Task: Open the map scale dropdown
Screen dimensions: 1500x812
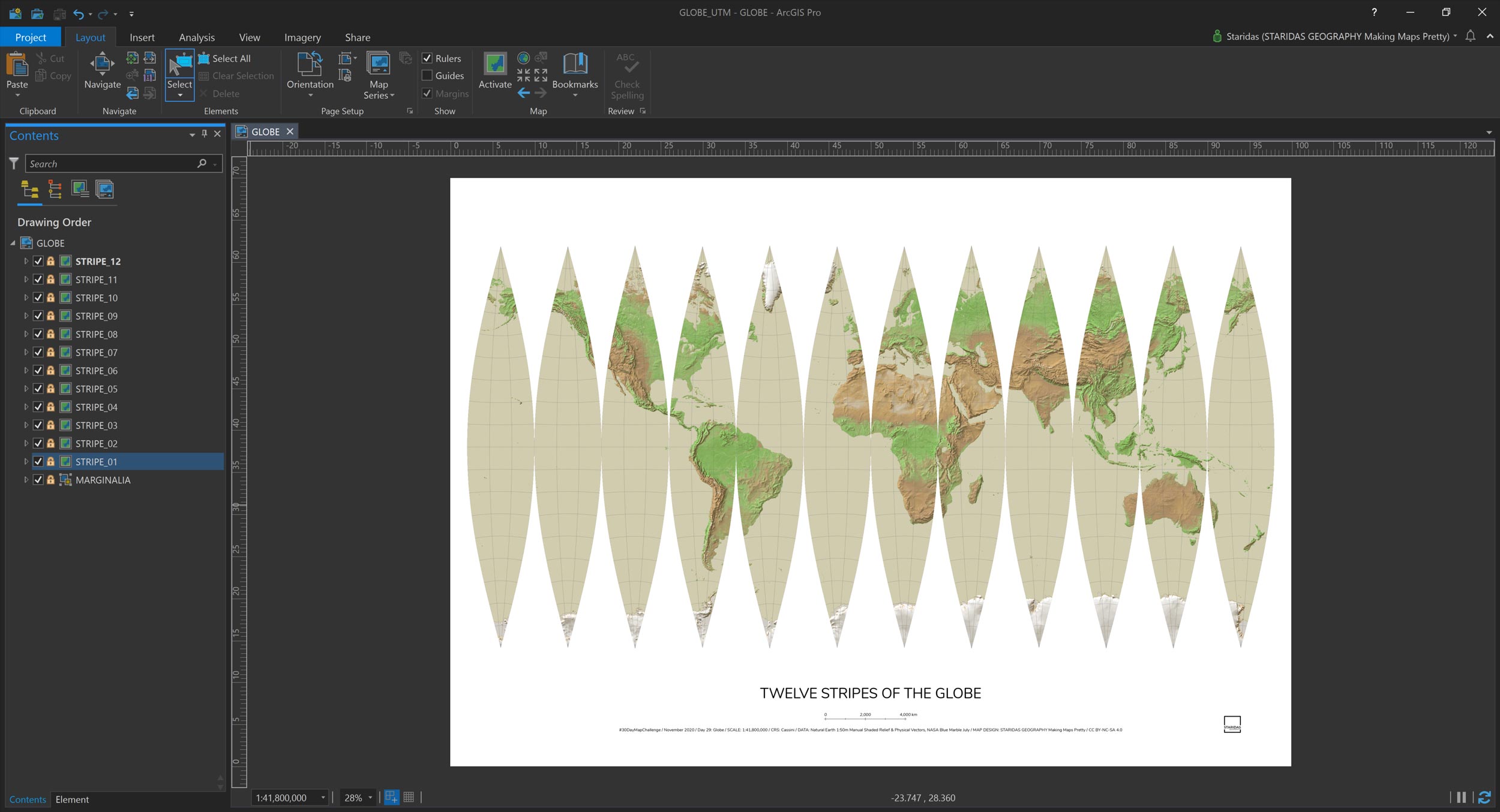Action: coord(323,798)
